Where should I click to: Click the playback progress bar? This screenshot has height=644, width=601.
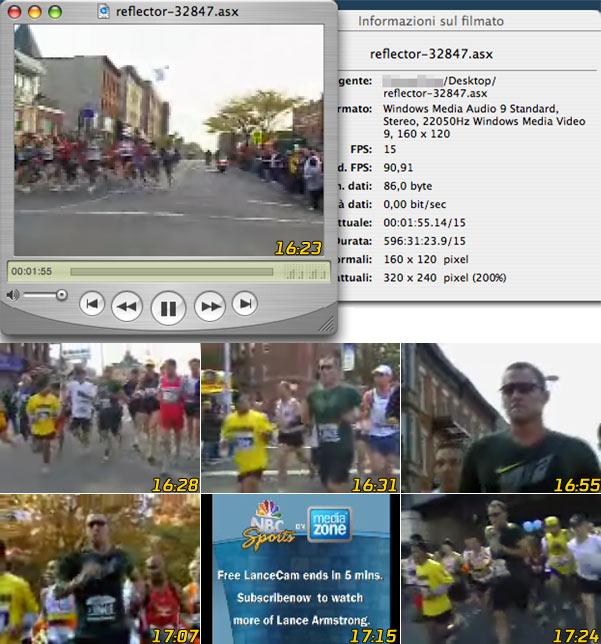tap(172, 272)
